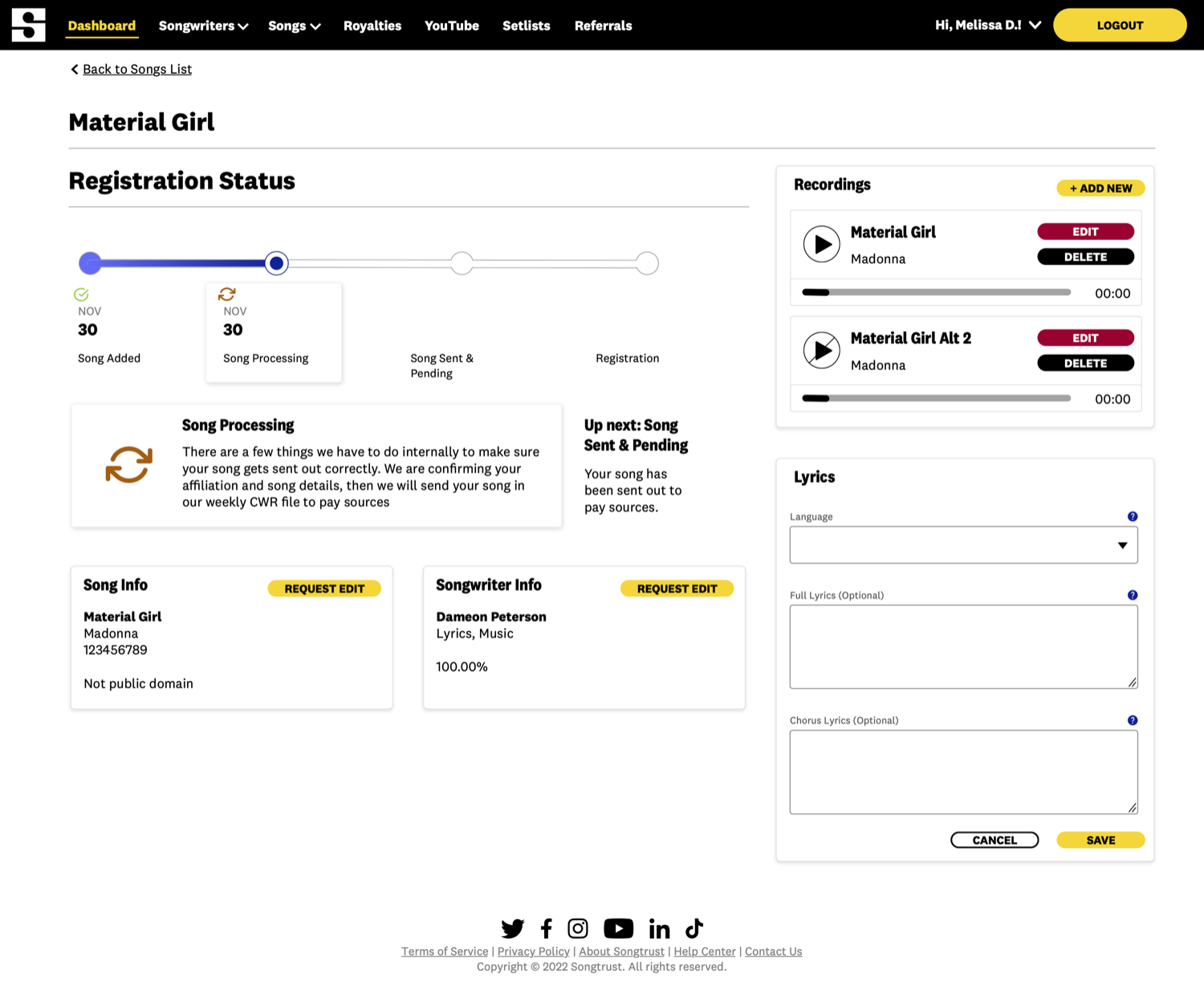This screenshot has height=998, width=1204.
Task: Click the Full Lyrics help question icon
Action: pos(1133,595)
